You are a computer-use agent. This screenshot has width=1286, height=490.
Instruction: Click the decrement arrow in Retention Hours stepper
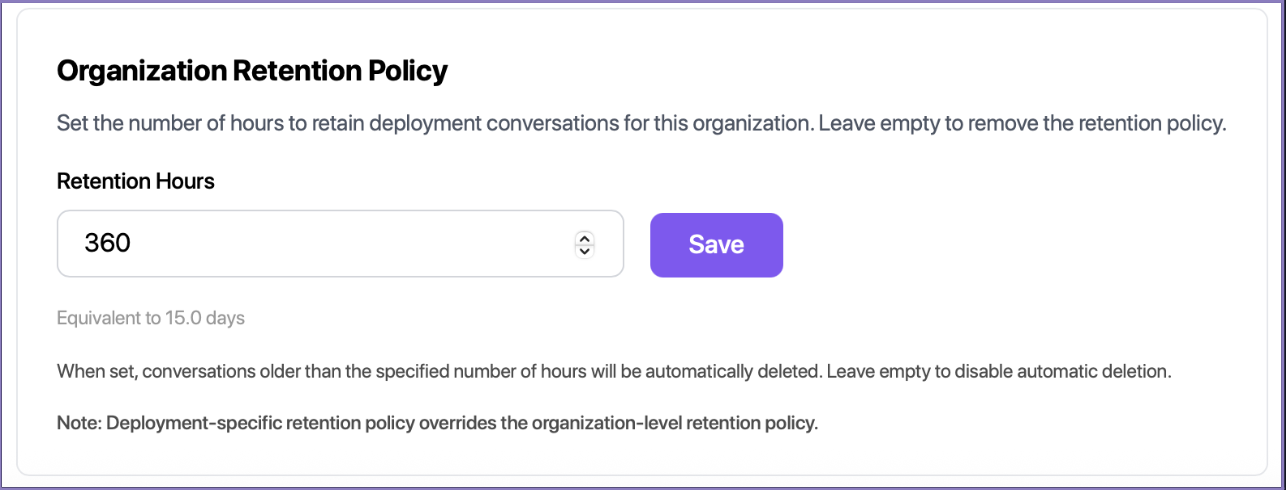pyautogui.click(x=585, y=250)
